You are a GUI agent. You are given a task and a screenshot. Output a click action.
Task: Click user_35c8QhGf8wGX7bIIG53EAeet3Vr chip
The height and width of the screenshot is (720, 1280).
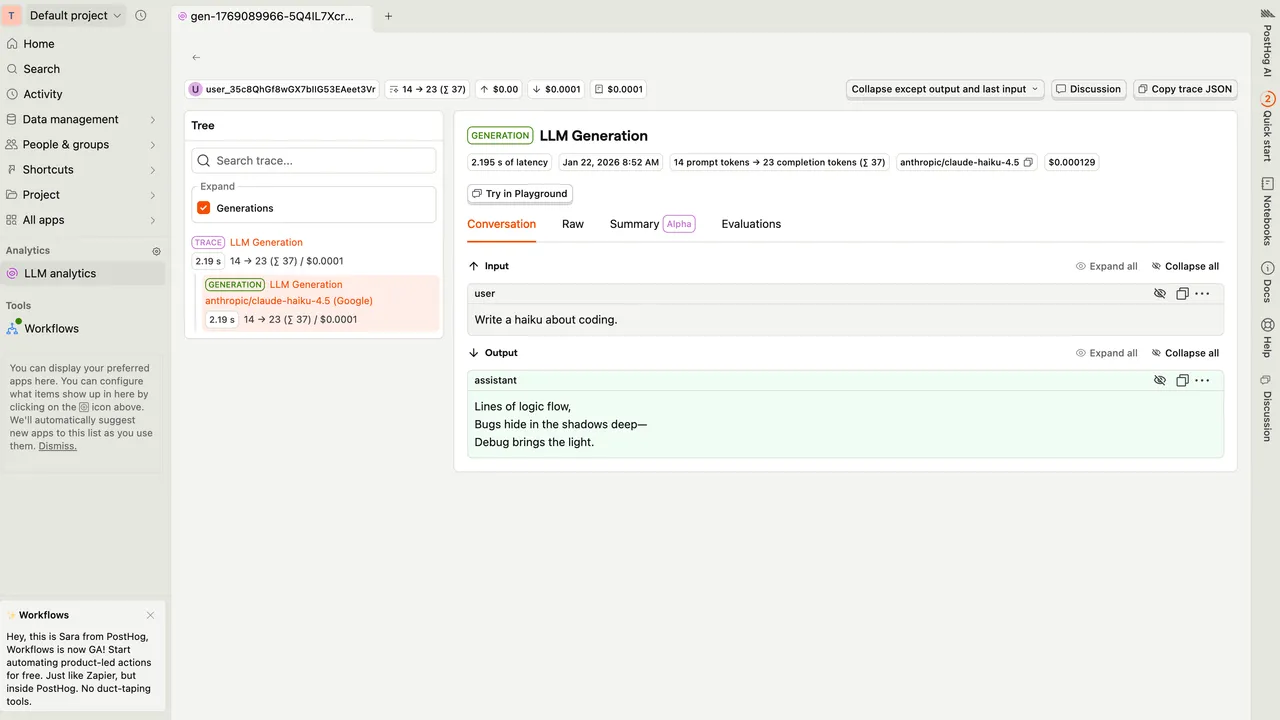tap(282, 89)
